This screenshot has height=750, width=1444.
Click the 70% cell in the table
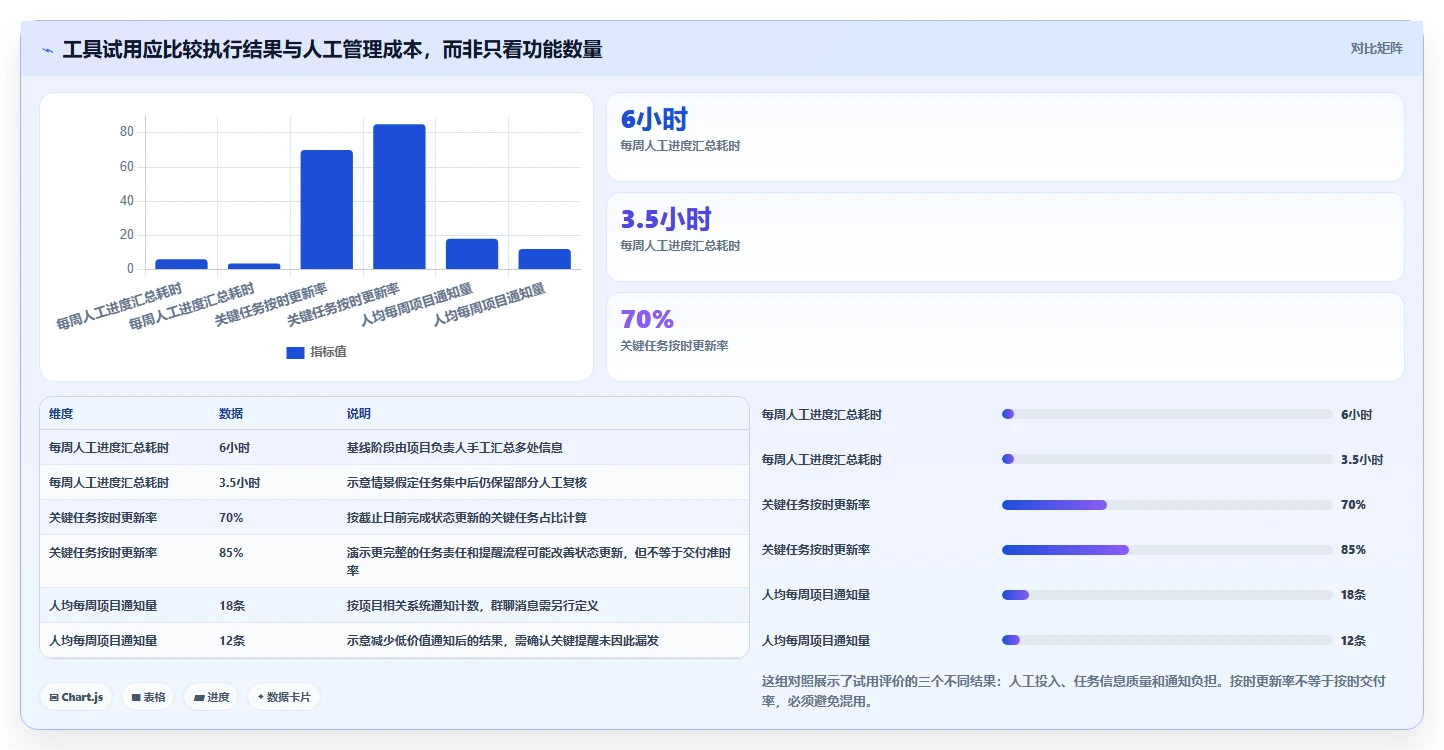[231, 518]
